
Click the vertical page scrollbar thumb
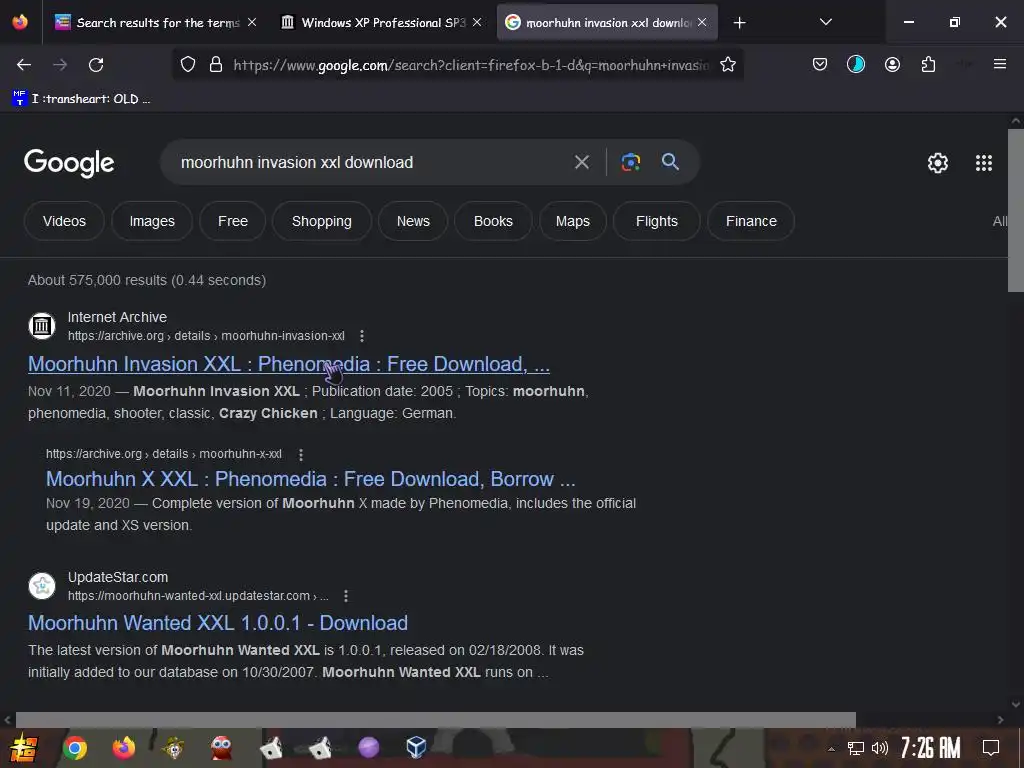(1016, 210)
